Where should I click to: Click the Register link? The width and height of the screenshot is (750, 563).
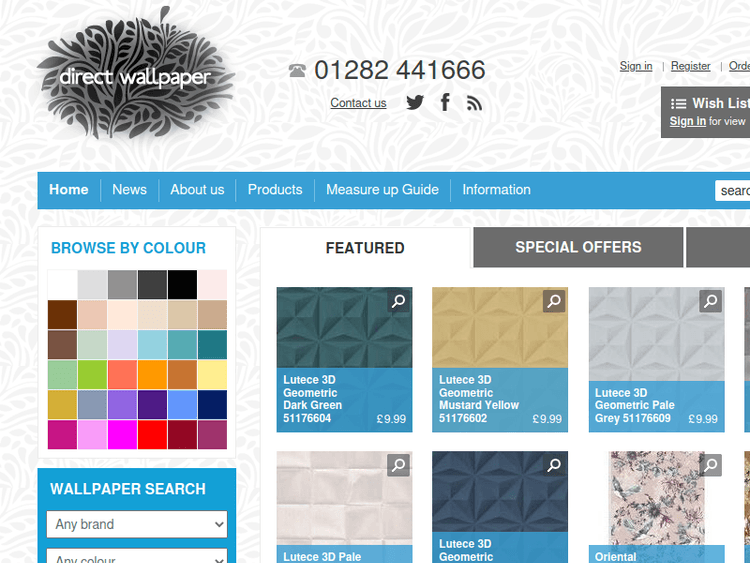(x=690, y=66)
